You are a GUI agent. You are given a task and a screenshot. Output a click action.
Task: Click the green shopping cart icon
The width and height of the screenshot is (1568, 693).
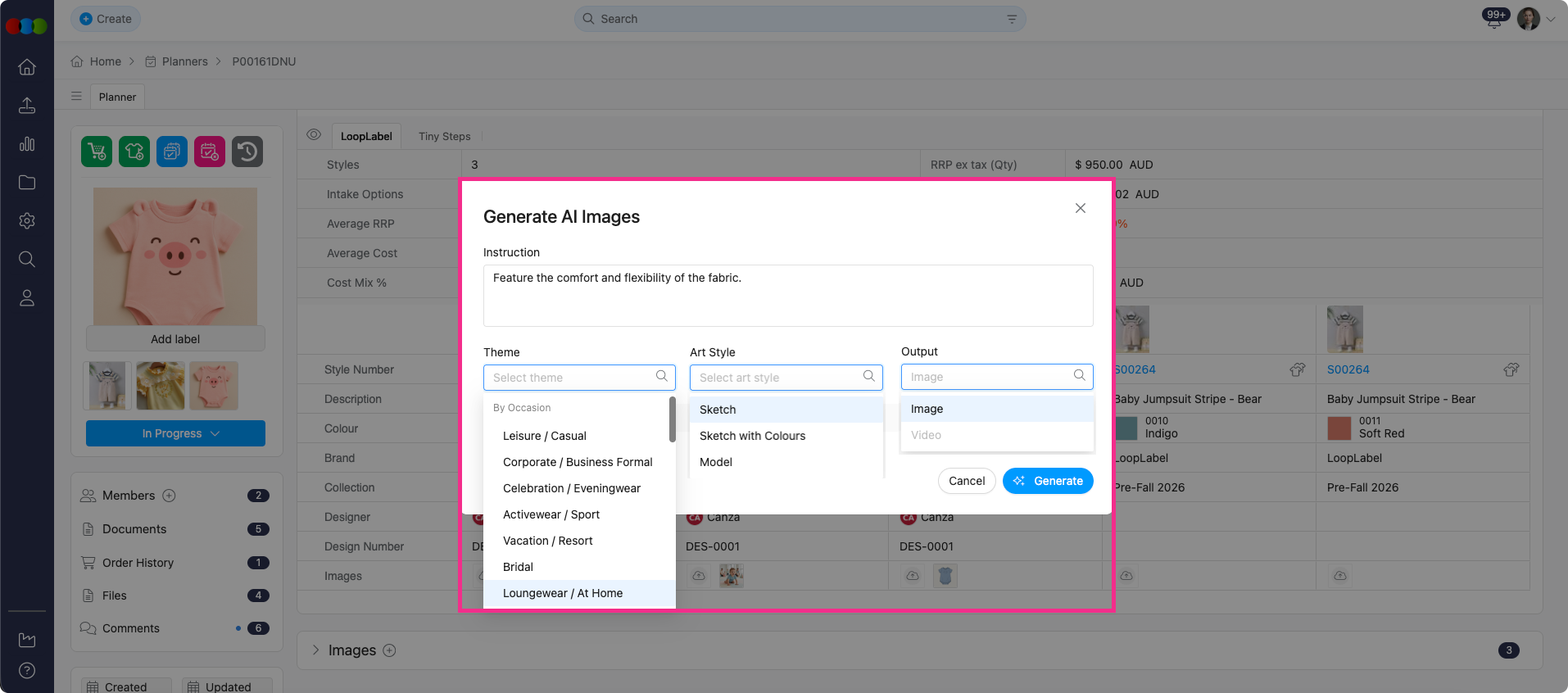tap(97, 152)
